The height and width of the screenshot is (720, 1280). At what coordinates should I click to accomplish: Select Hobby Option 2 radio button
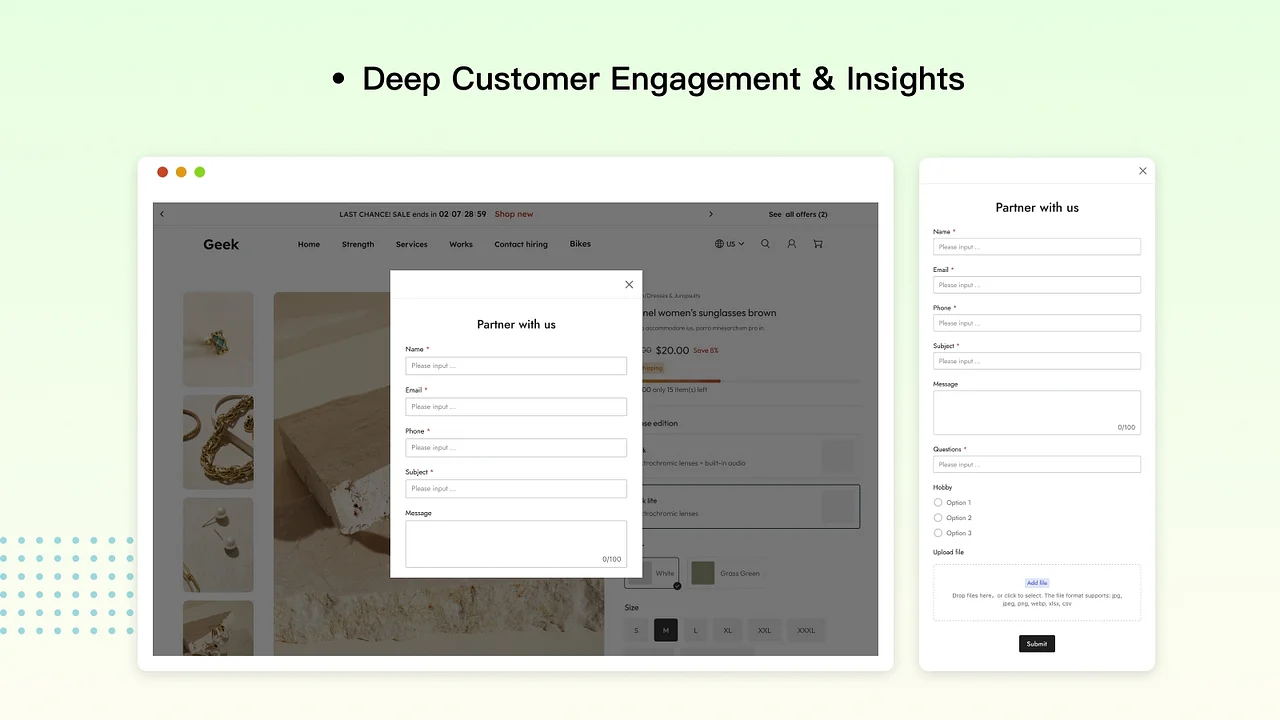pyautogui.click(x=938, y=518)
